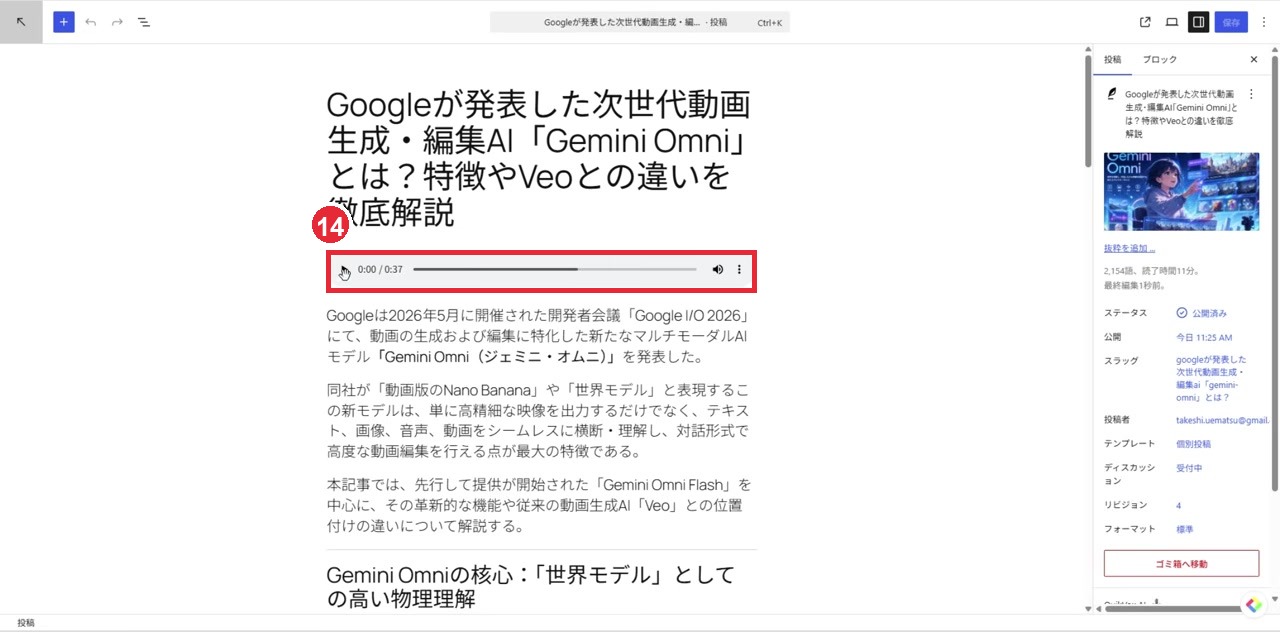Click the 保存 save button
Screen dimensions: 1280x632
click(1231, 22)
